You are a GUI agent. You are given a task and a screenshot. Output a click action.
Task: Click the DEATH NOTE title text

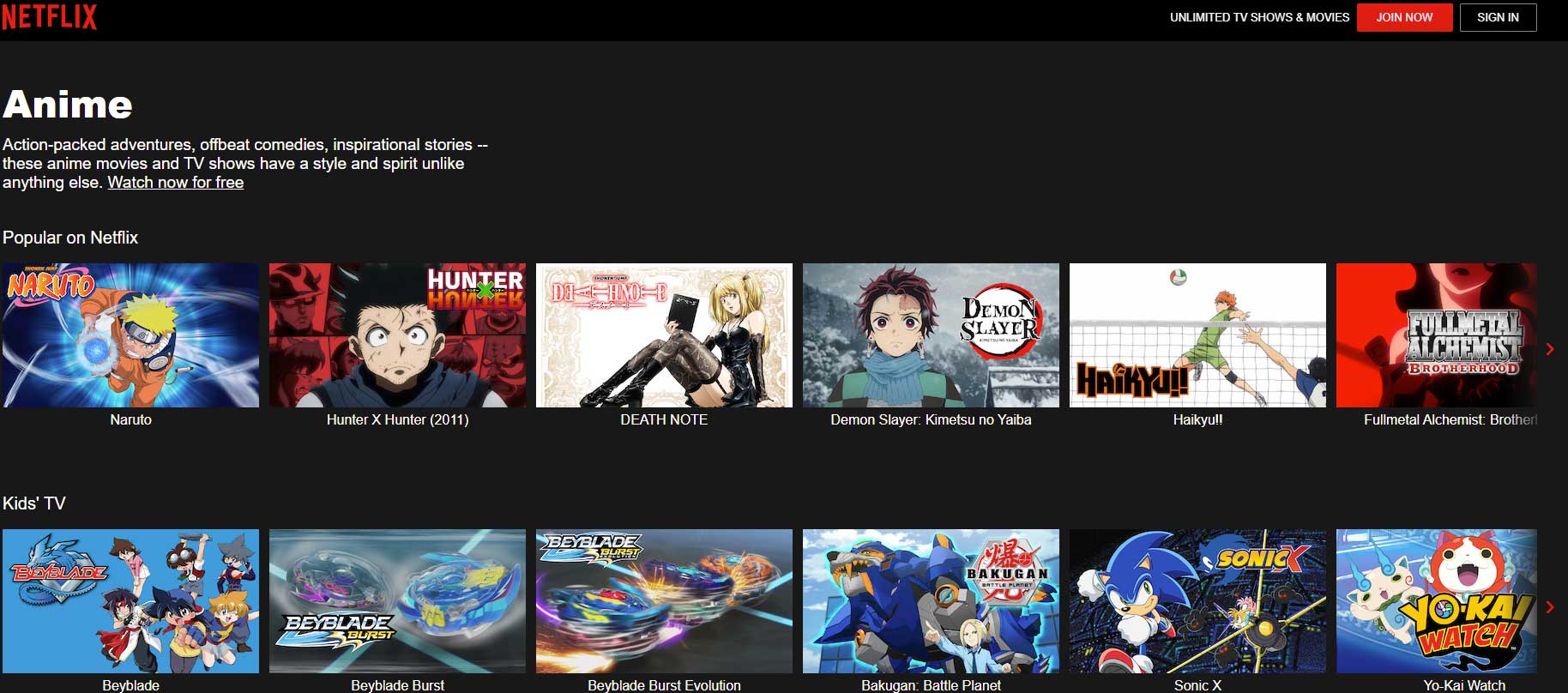pyautogui.click(x=664, y=419)
